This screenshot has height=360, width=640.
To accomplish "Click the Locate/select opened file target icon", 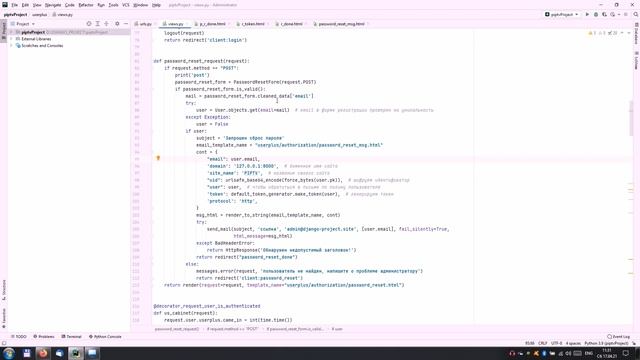I will point(89,24).
